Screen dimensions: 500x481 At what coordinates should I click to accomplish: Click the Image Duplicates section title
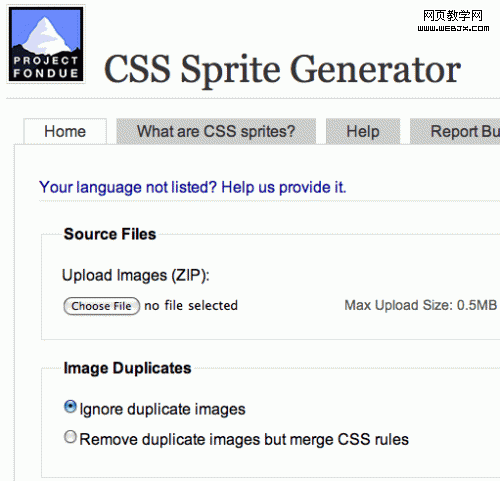(127, 368)
